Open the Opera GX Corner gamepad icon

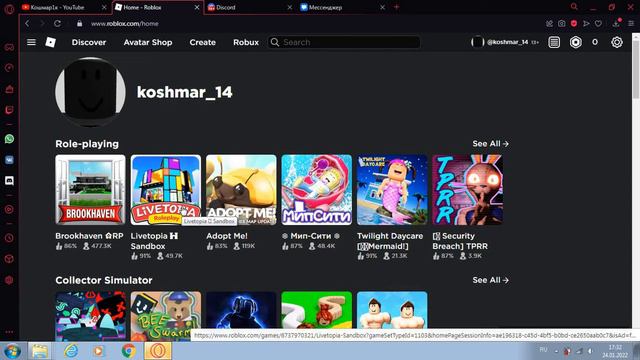[9, 47]
